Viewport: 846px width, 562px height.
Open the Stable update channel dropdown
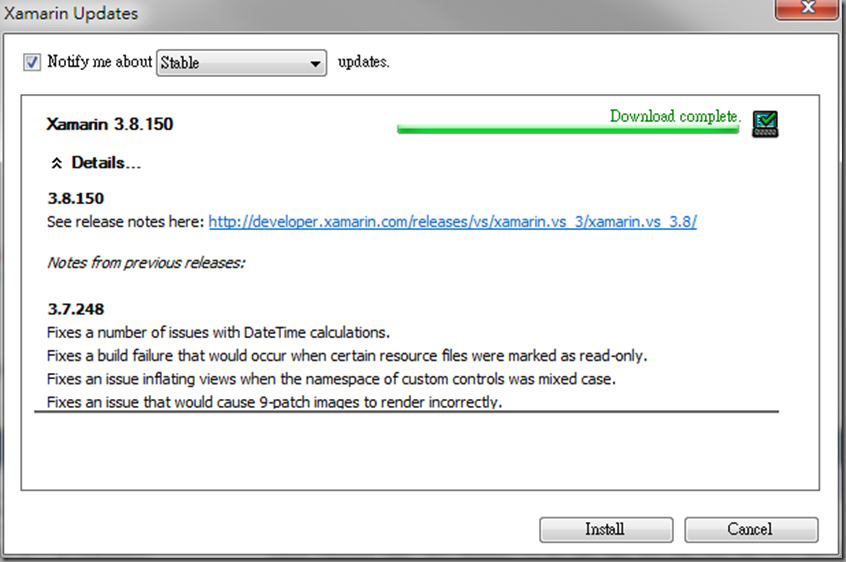241,63
